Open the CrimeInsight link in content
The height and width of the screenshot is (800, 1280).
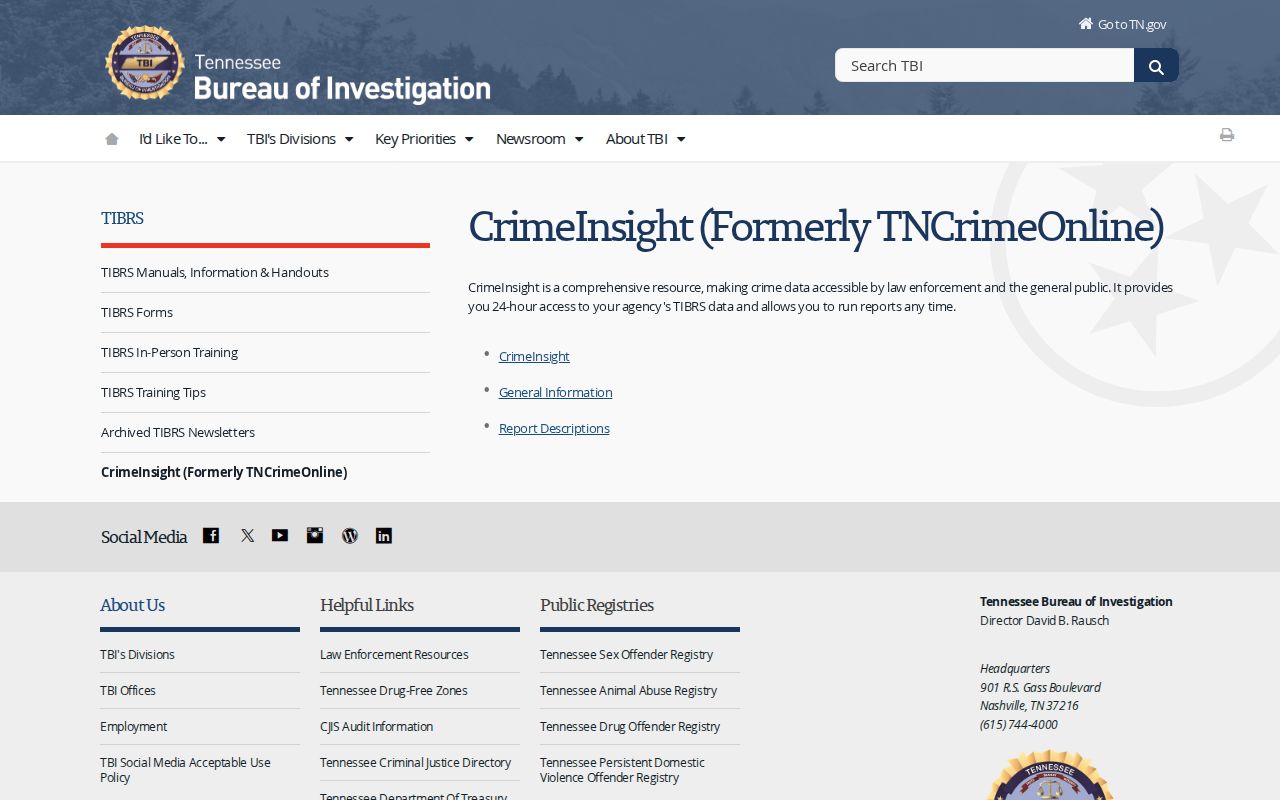[x=534, y=356]
